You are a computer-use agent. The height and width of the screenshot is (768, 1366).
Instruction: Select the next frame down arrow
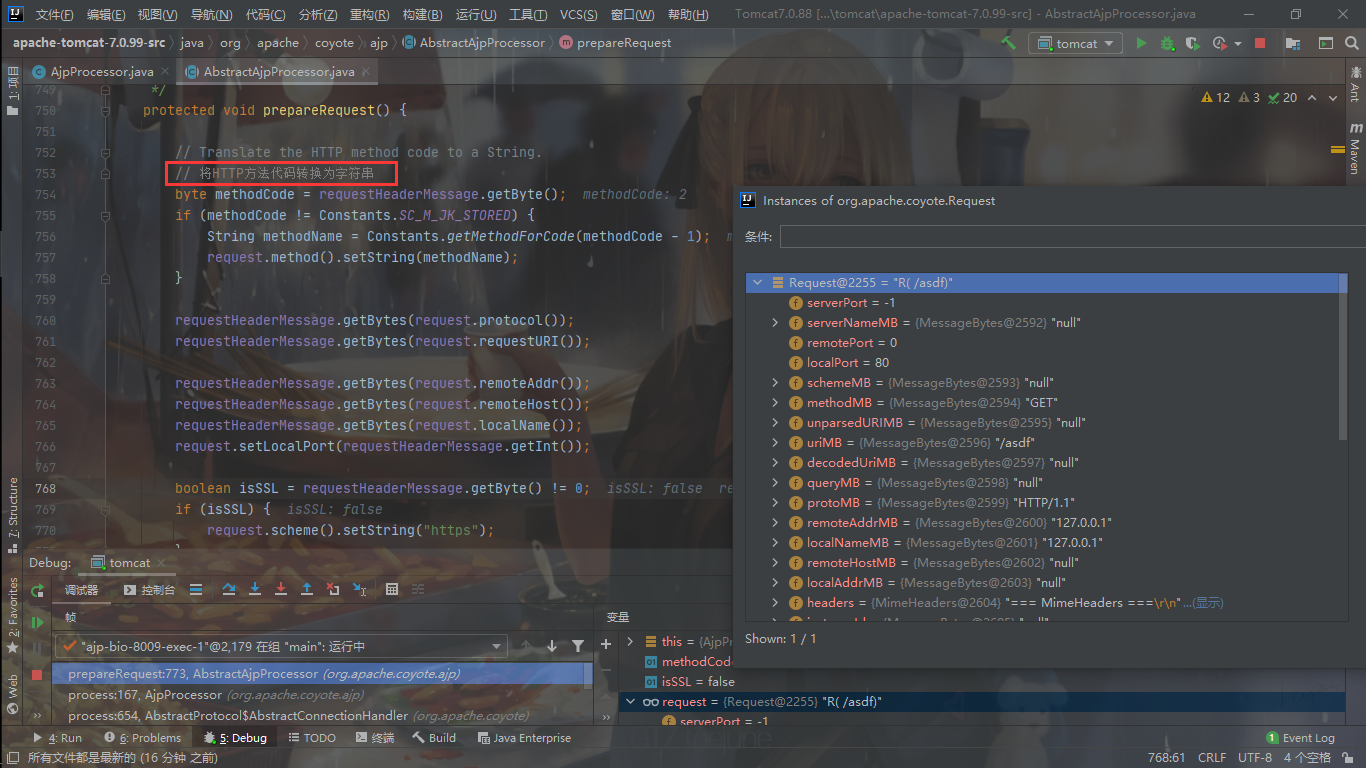pyautogui.click(x=551, y=646)
